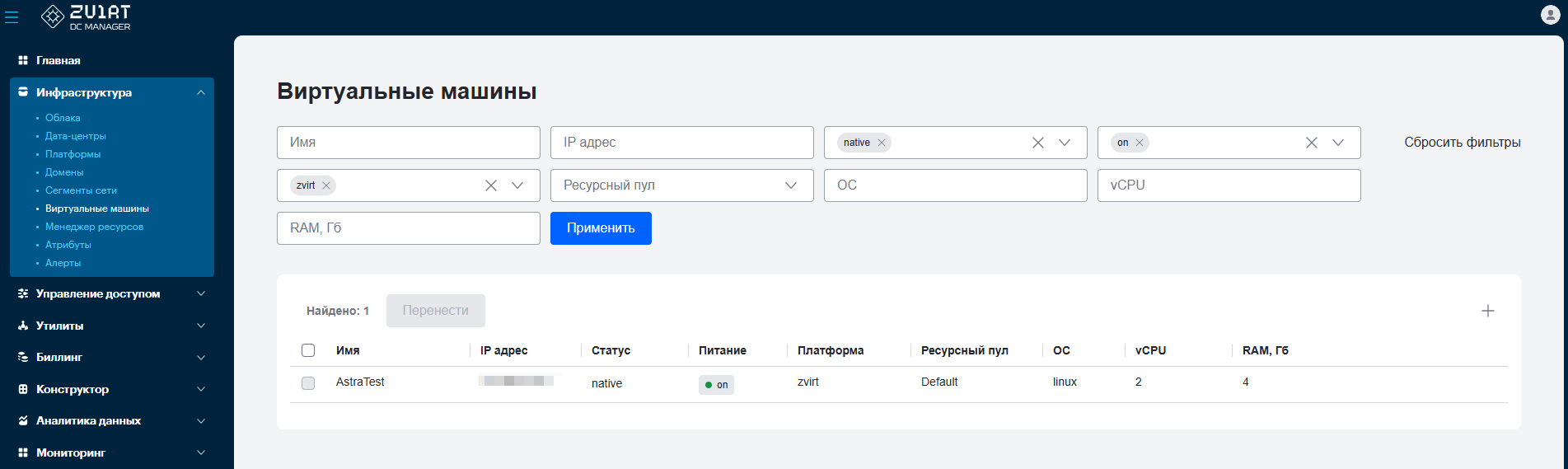
Task: Focus the Имя filter input
Action: click(x=409, y=143)
